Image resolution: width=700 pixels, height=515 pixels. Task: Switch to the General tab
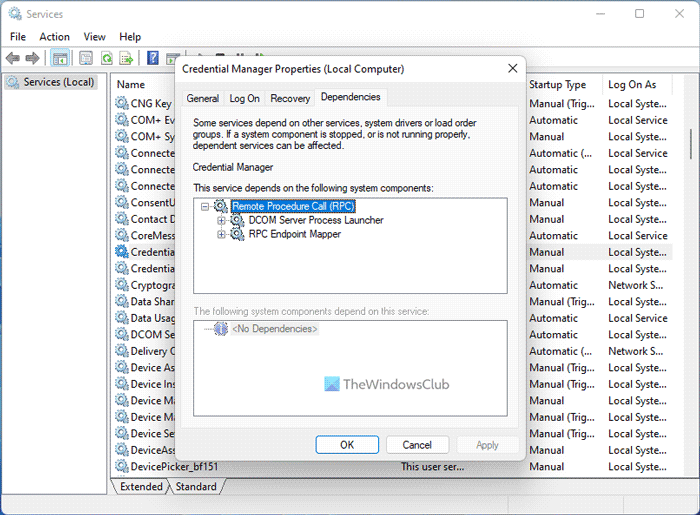[x=203, y=98]
